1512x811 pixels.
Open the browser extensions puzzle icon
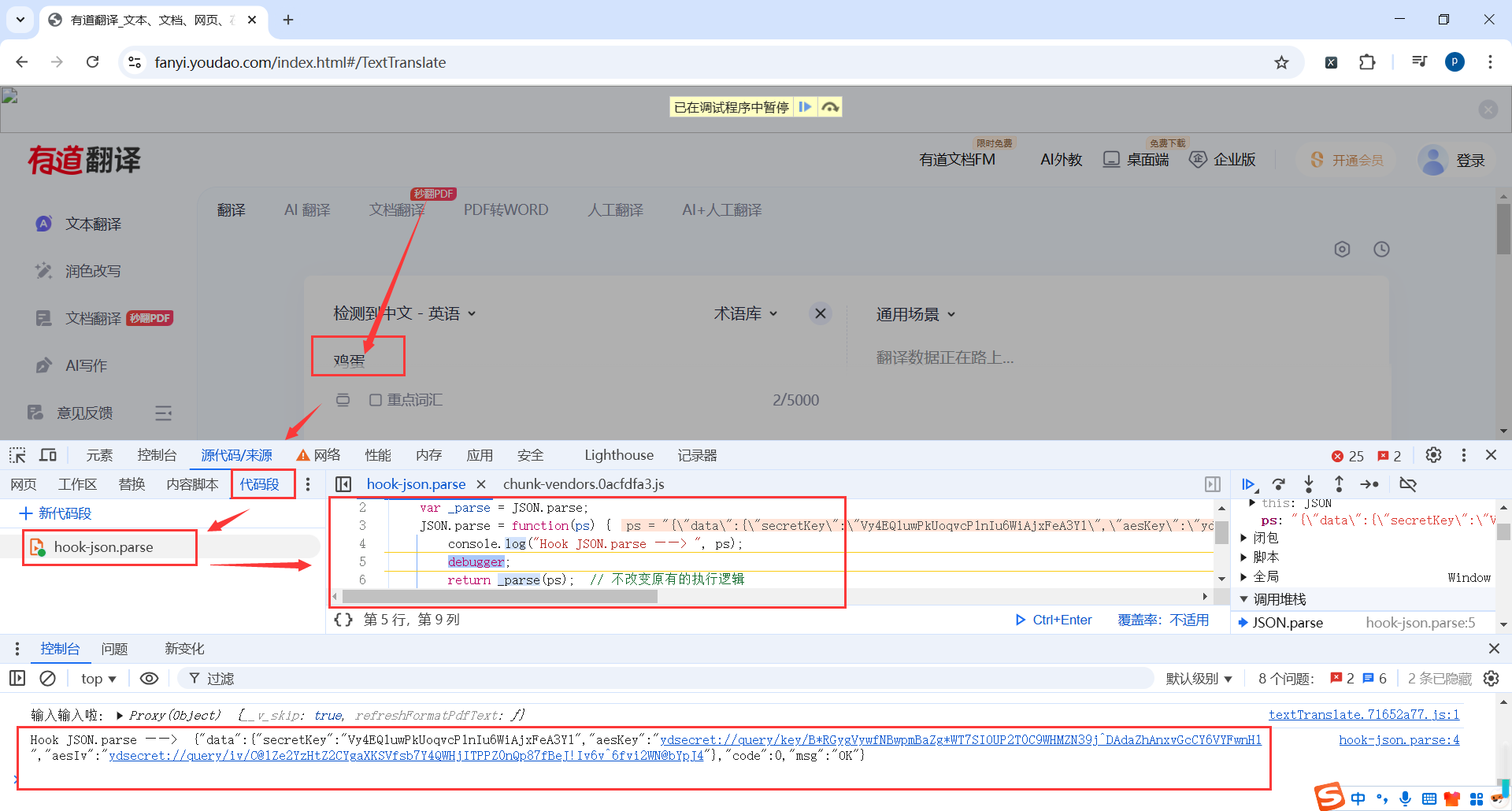click(1367, 62)
